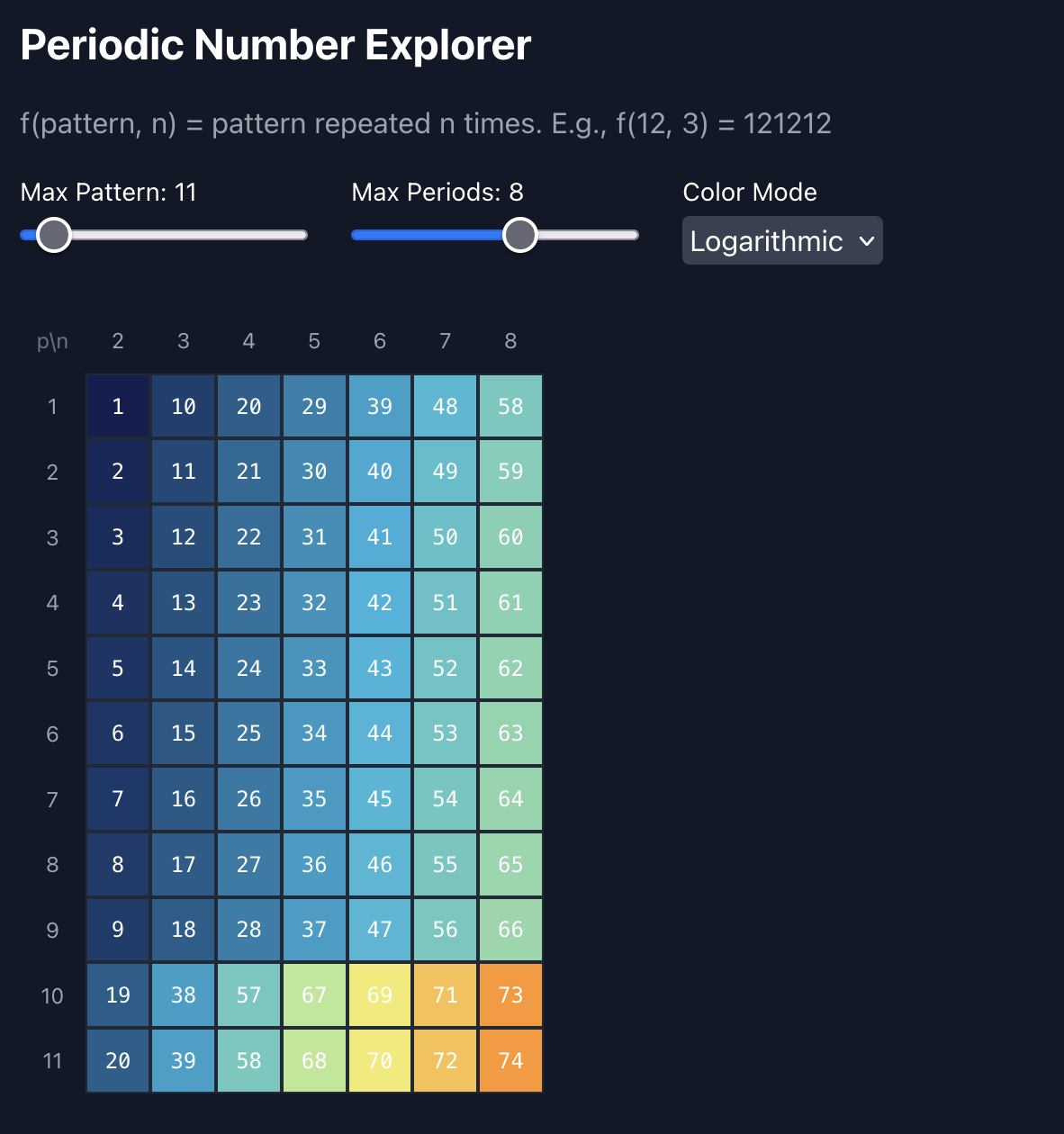Select the orange cell showing 73

click(x=510, y=995)
